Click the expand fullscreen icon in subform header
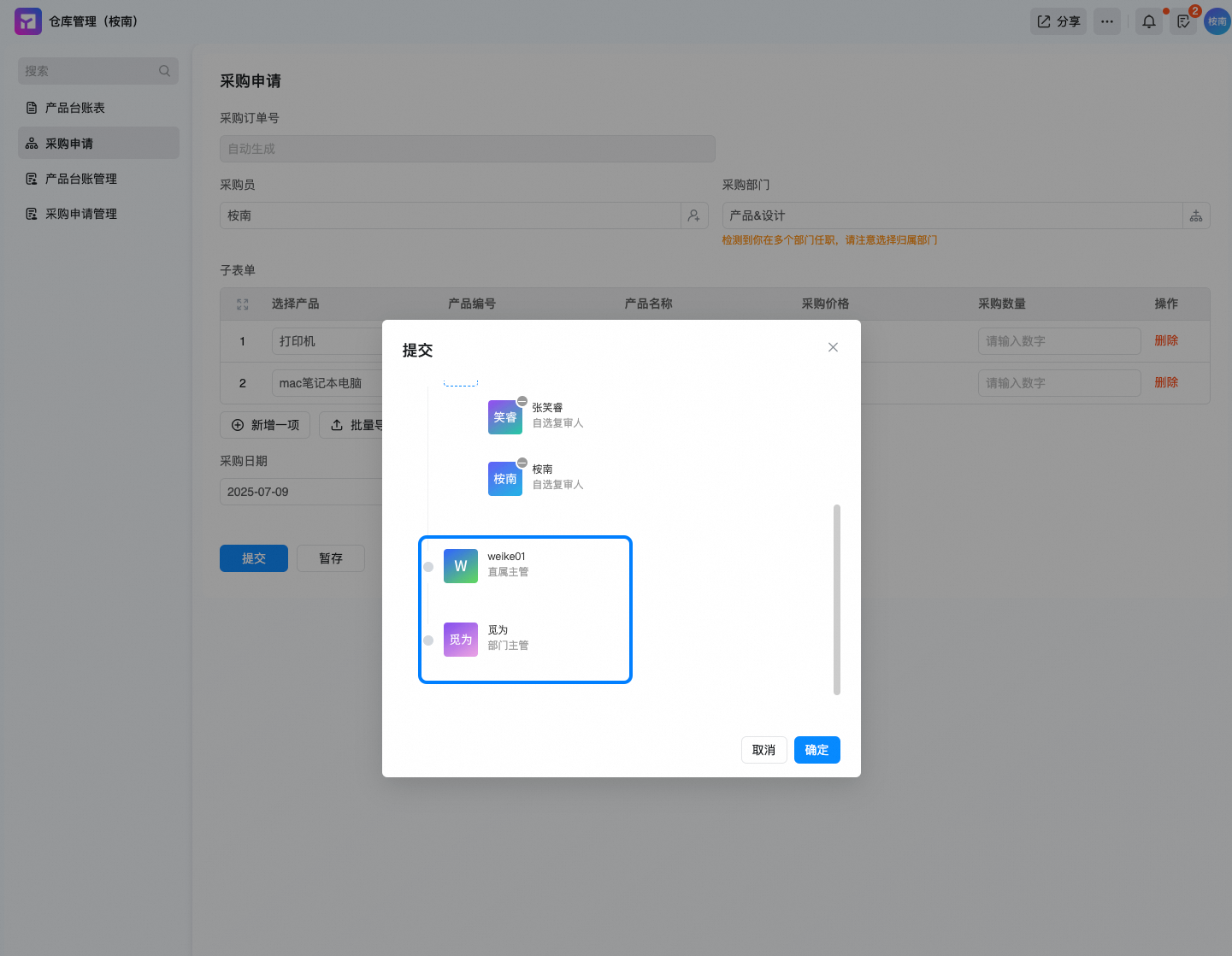1232x956 pixels. (x=243, y=304)
